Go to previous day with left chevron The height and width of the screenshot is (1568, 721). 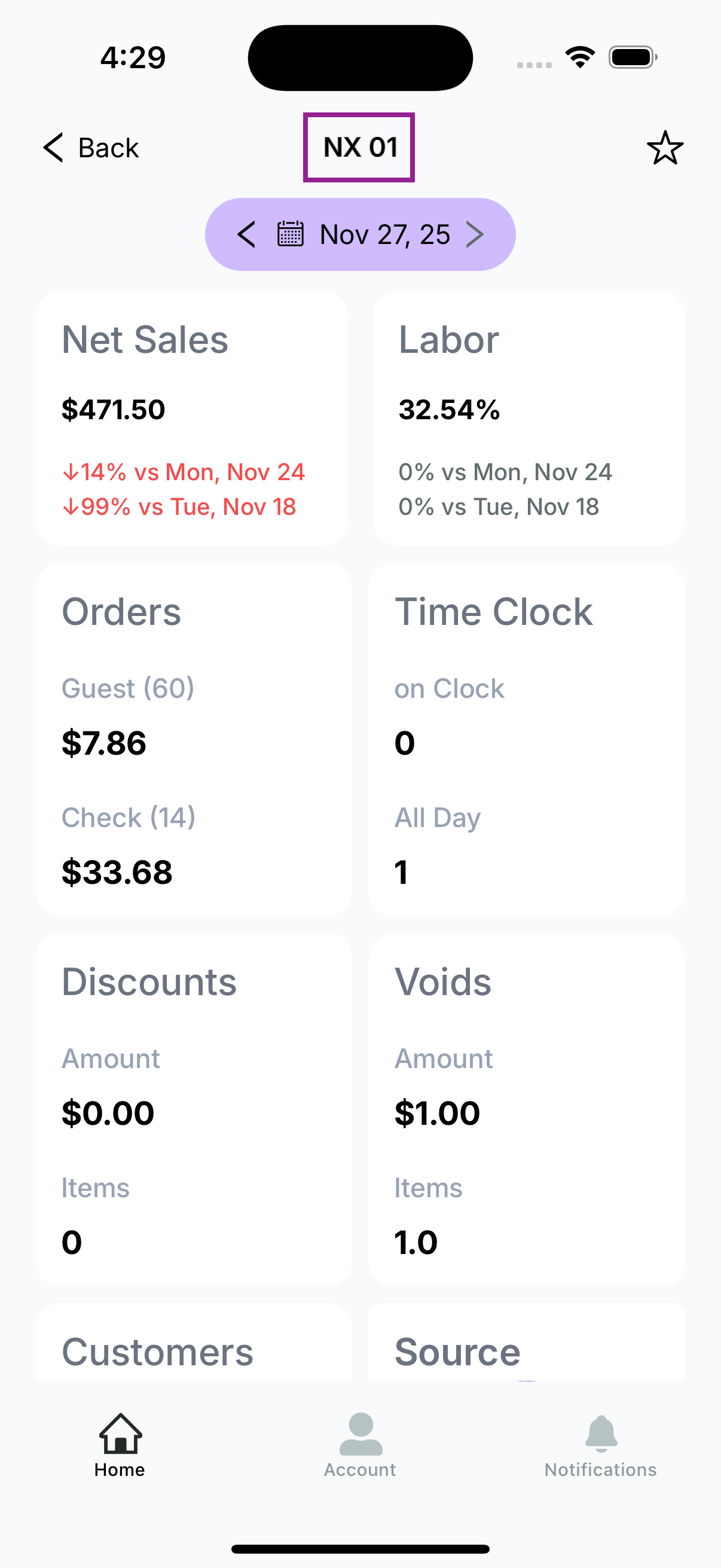click(x=246, y=234)
